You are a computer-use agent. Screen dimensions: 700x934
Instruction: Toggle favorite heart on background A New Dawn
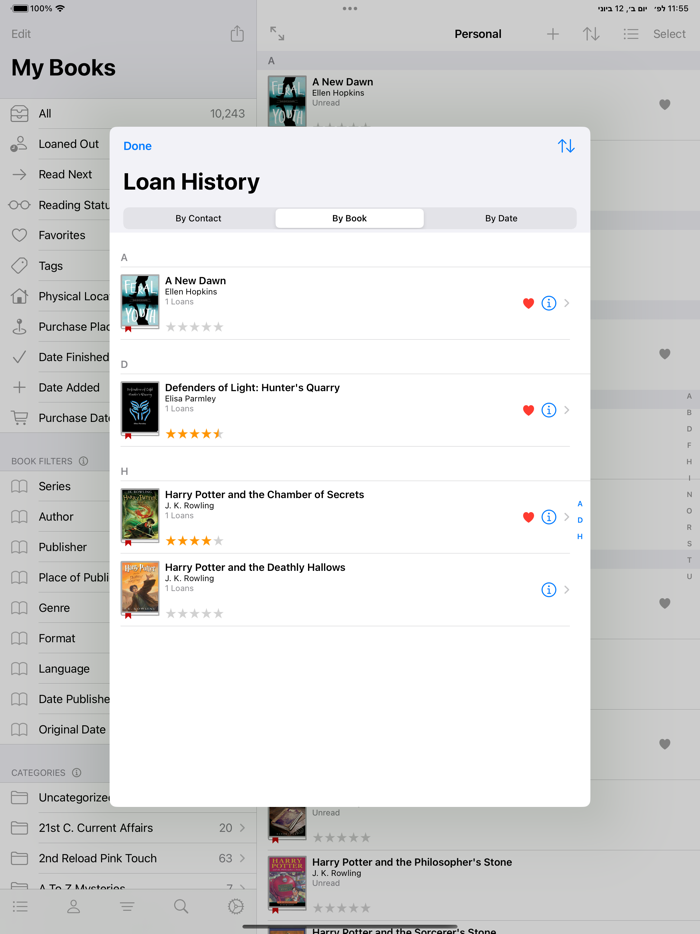(665, 105)
